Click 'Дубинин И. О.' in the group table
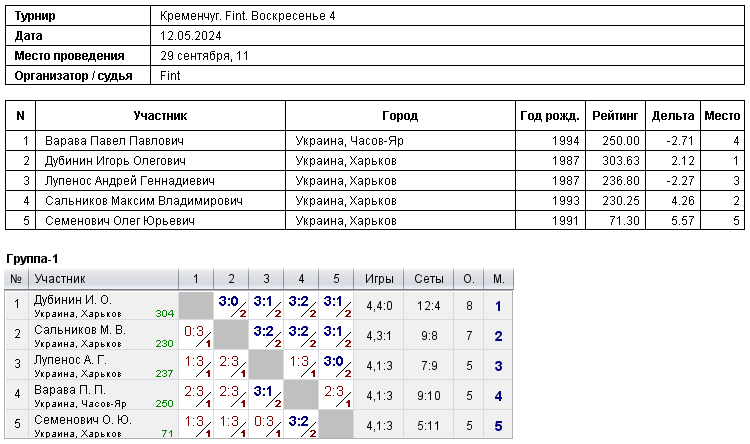Viewport: 750px width, 444px height. point(73,300)
